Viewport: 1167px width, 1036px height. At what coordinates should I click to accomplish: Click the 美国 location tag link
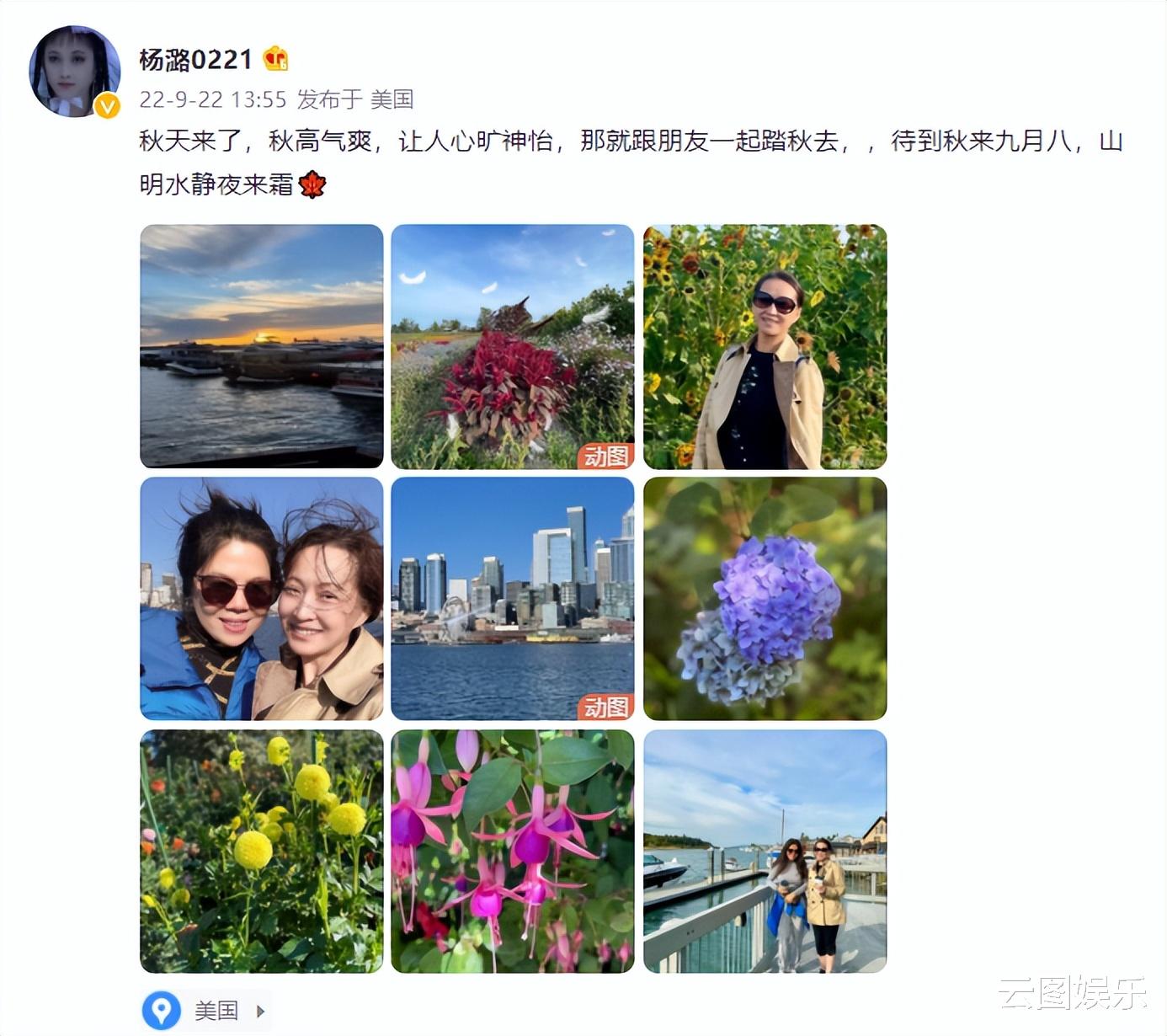pos(216,1011)
